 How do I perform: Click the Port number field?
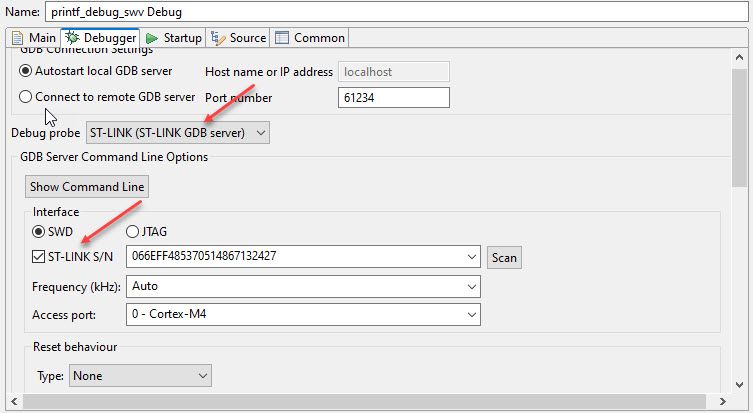(x=394, y=97)
